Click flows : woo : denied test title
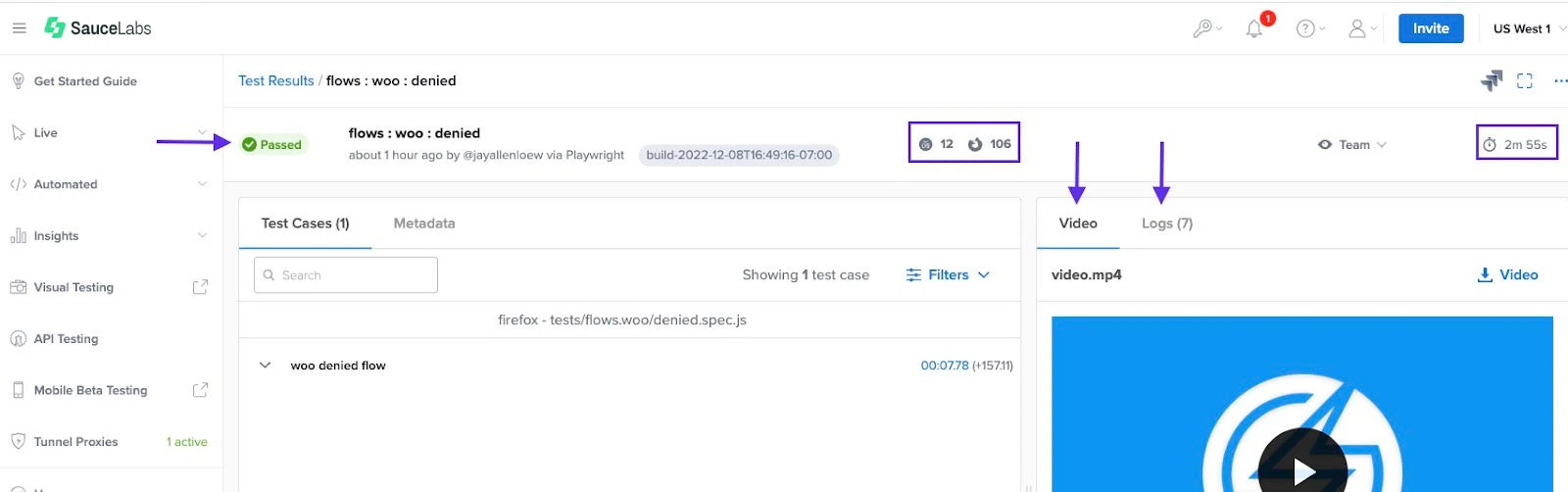1568x492 pixels. coord(415,133)
